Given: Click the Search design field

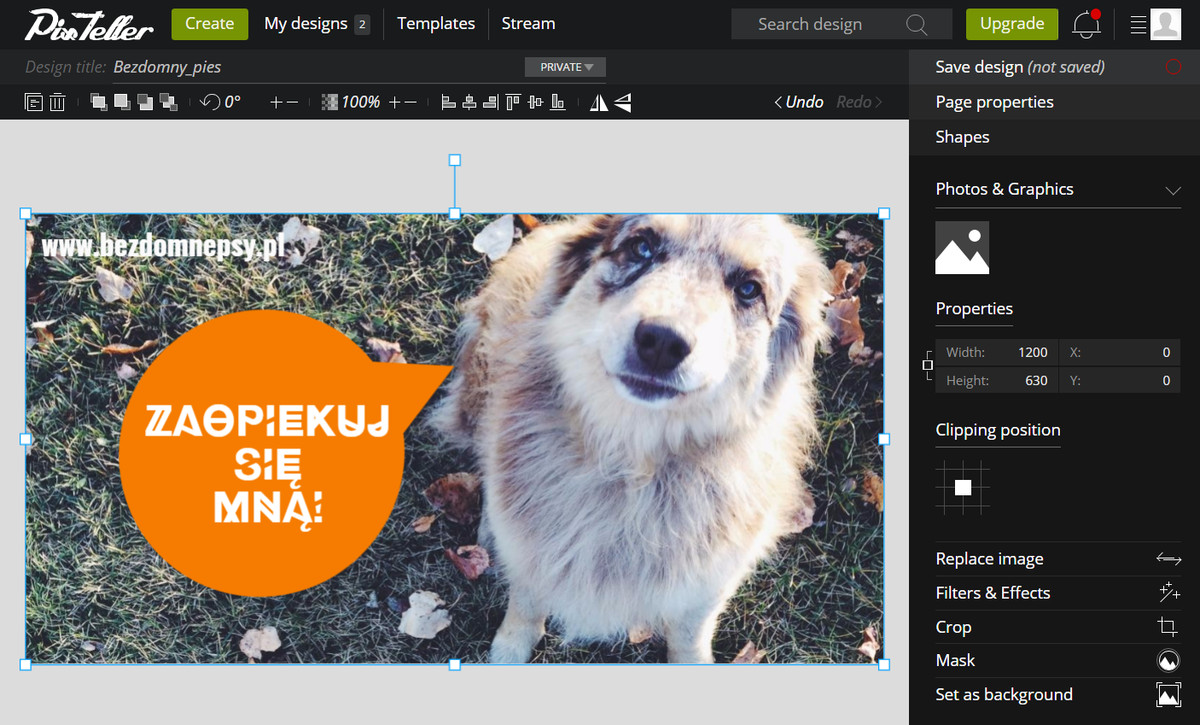Looking at the screenshot, I should [842, 24].
